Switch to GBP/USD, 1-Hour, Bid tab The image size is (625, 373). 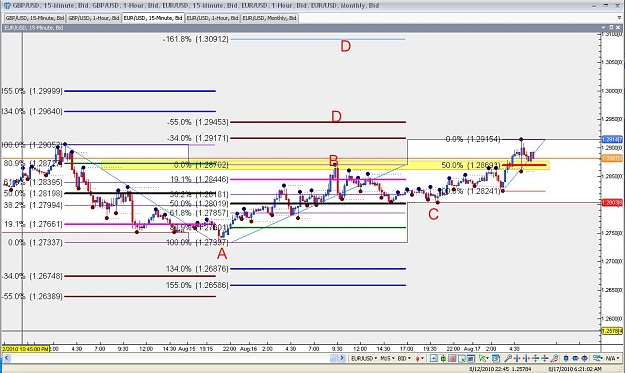pos(94,18)
